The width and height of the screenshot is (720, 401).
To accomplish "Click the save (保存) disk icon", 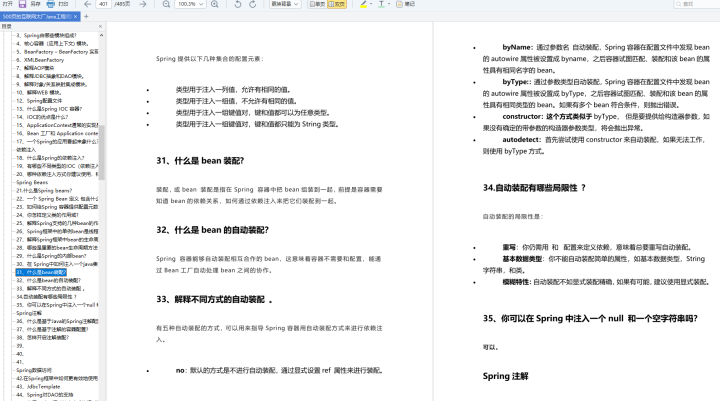I will point(22,4).
